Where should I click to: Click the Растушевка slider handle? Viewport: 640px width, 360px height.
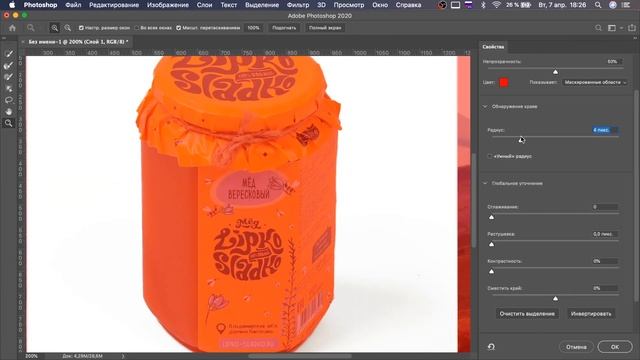coord(491,244)
